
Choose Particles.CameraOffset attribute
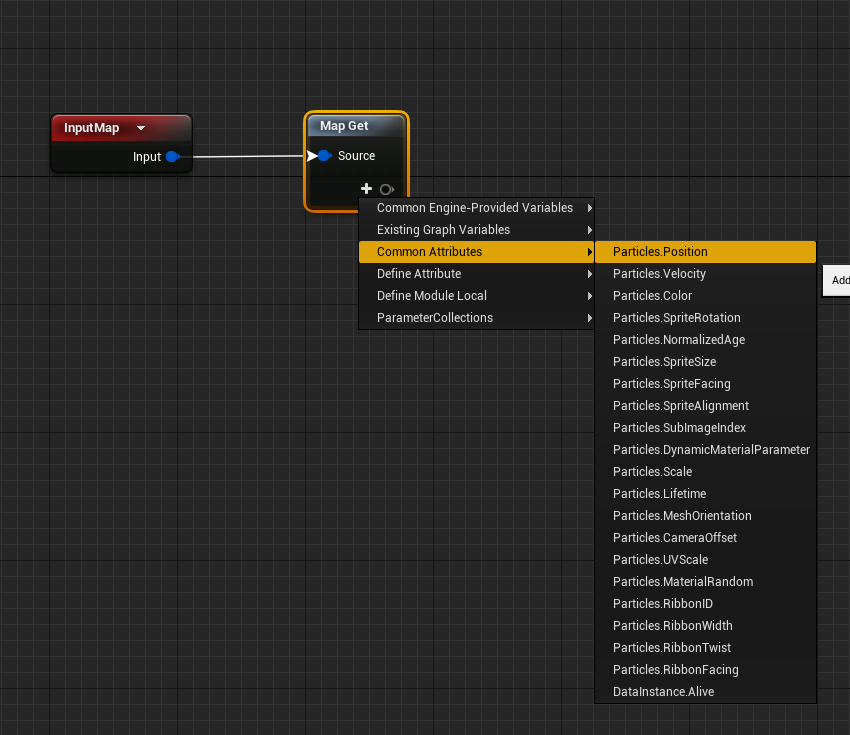click(x=705, y=538)
